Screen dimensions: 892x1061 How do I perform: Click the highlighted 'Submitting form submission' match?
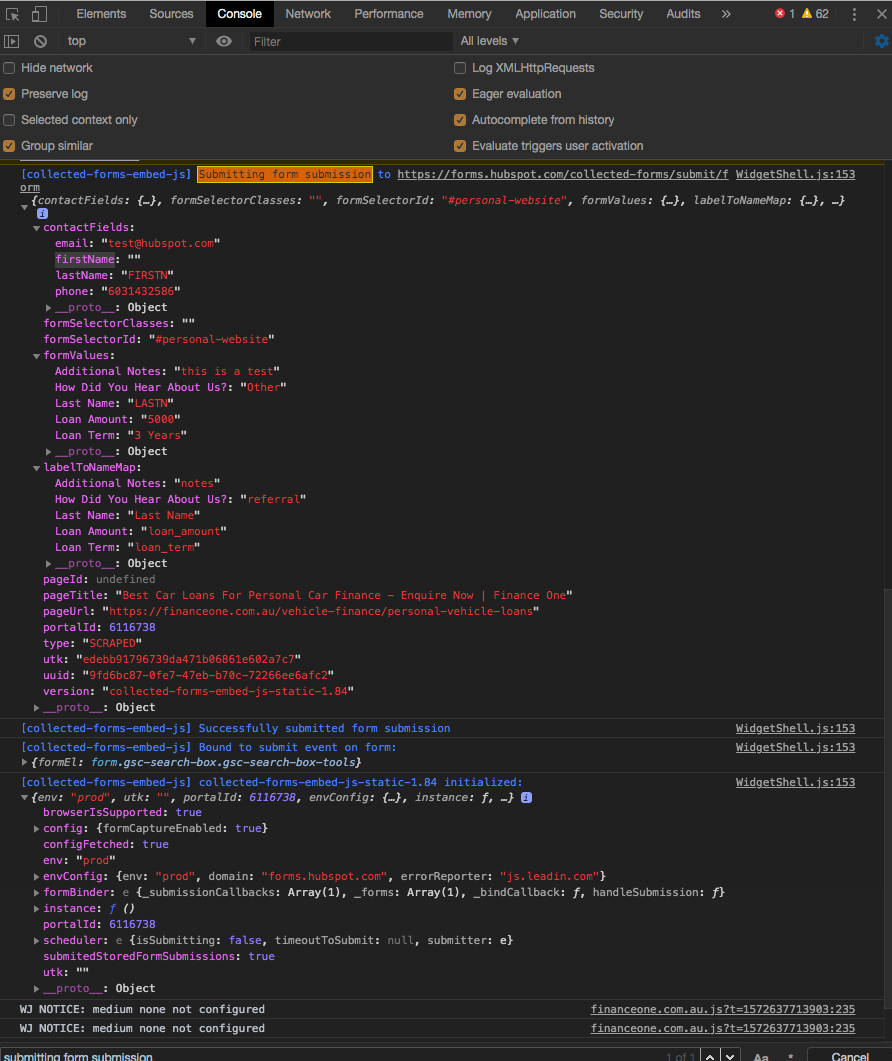click(285, 175)
